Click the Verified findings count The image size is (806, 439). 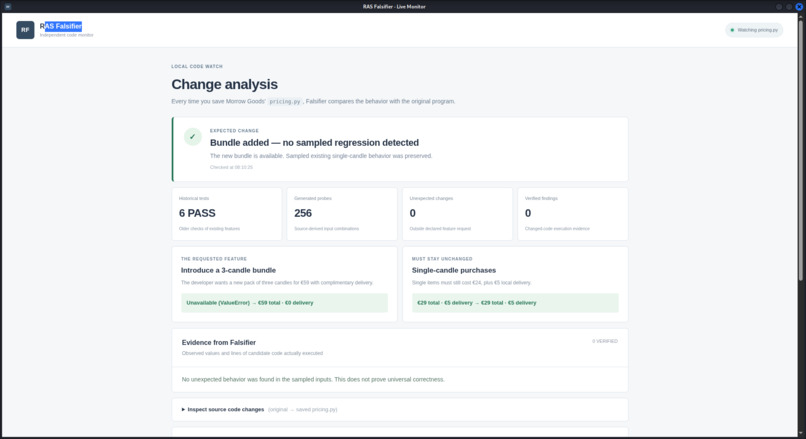pyautogui.click(x=528, y=213)
